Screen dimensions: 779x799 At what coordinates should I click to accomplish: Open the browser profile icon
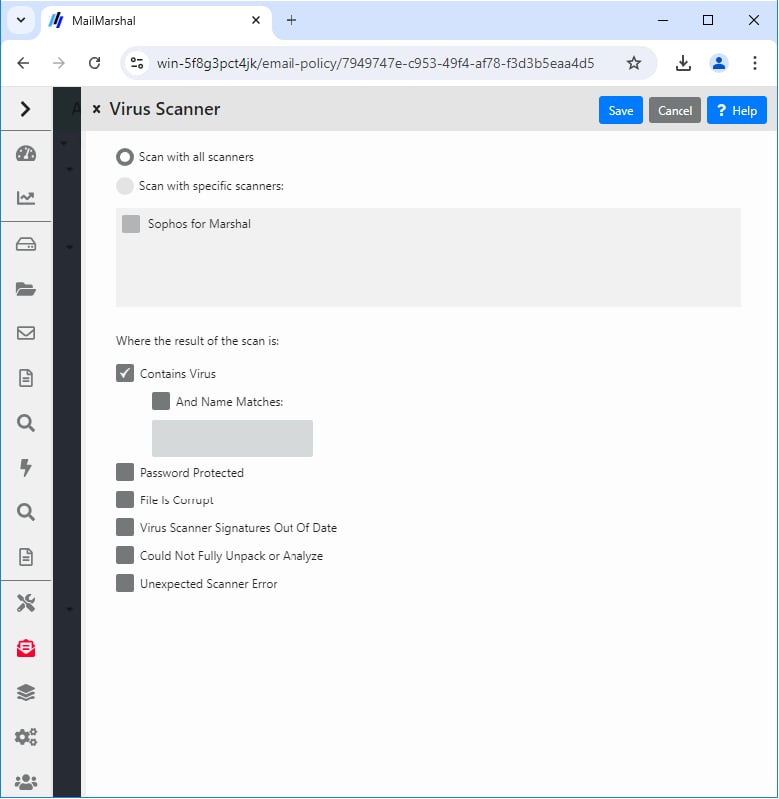click(718, 63)
